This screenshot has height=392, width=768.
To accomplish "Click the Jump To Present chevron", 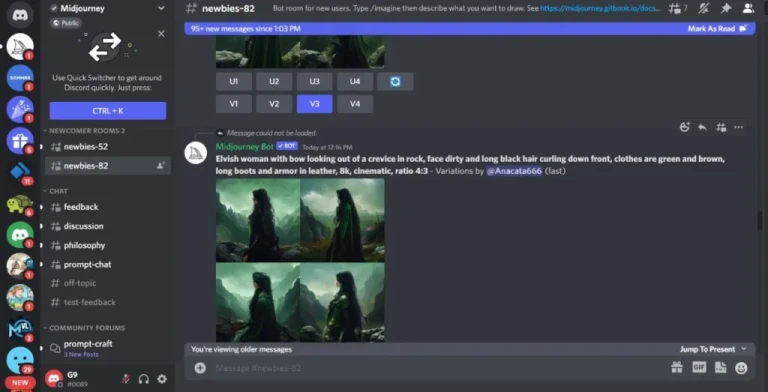I will [x=744, y=349].
